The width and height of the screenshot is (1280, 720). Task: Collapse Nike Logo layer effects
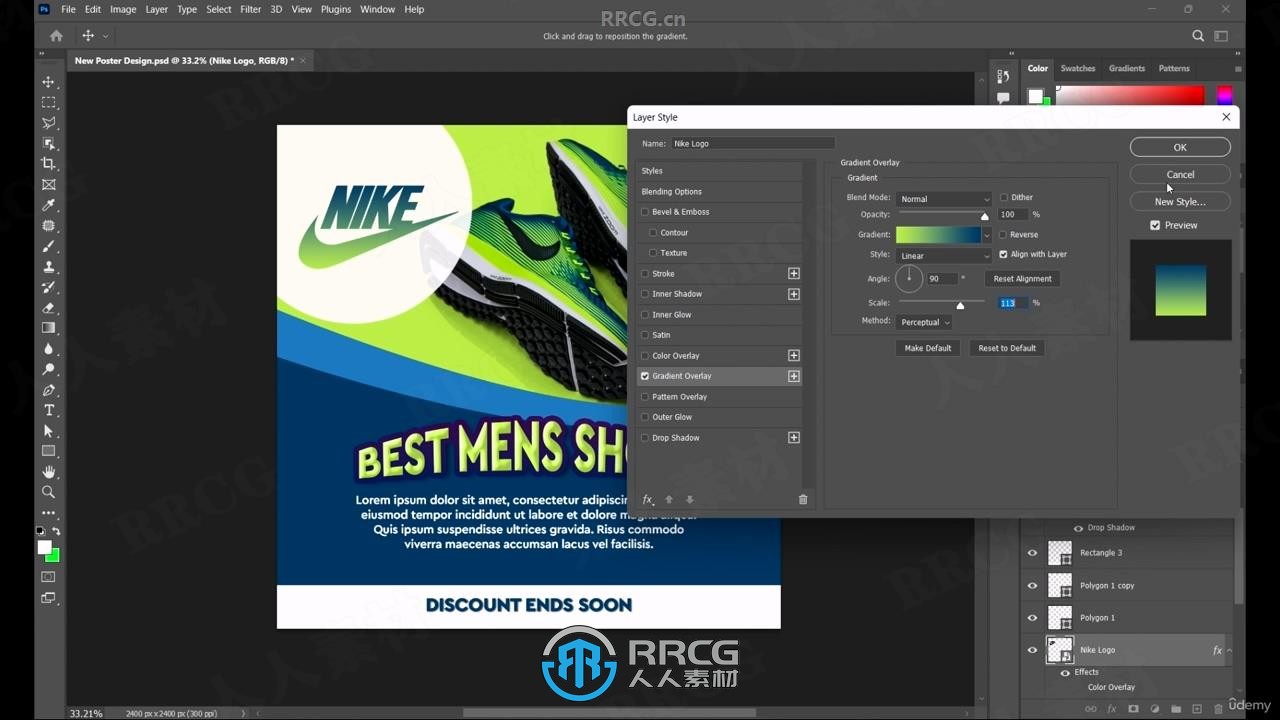click(1229, 650)
